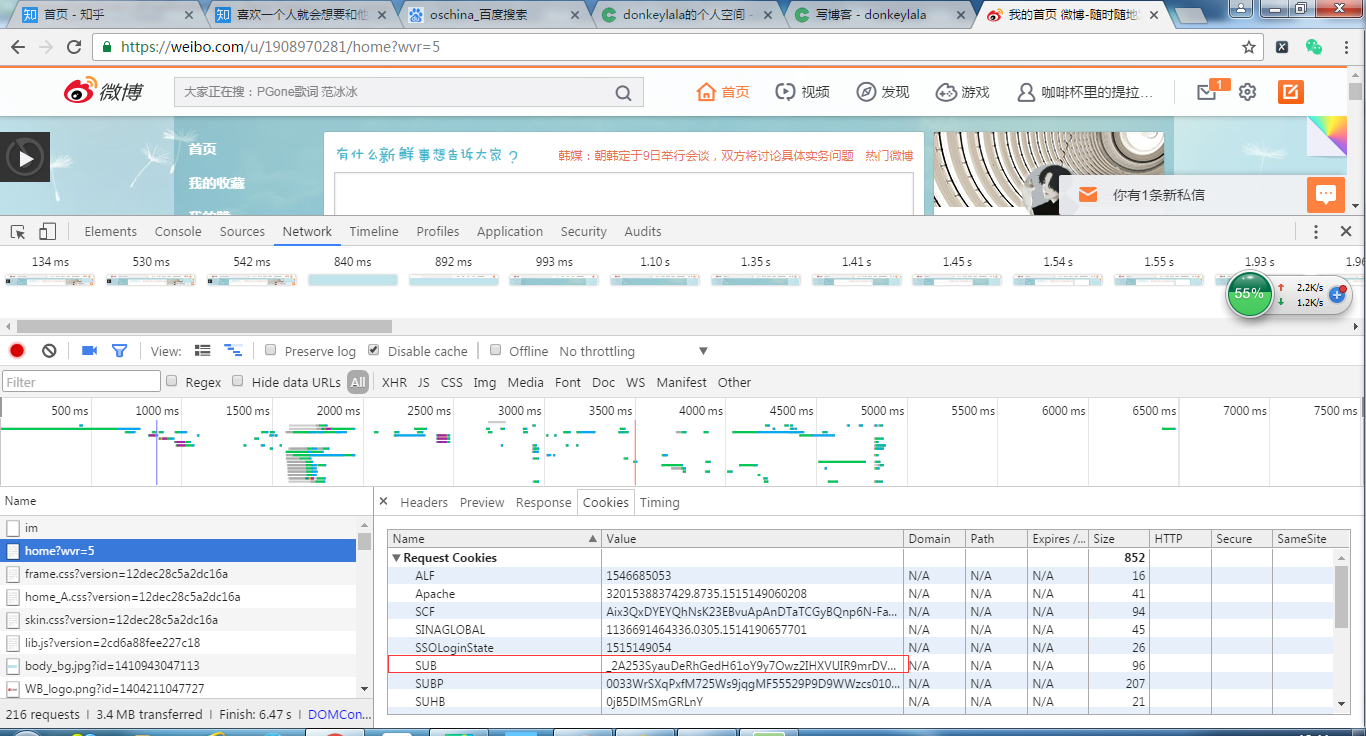Viewport: 1366px width, 736px height.
Task: Close the request details pane
Action: (x=383, y=502)
